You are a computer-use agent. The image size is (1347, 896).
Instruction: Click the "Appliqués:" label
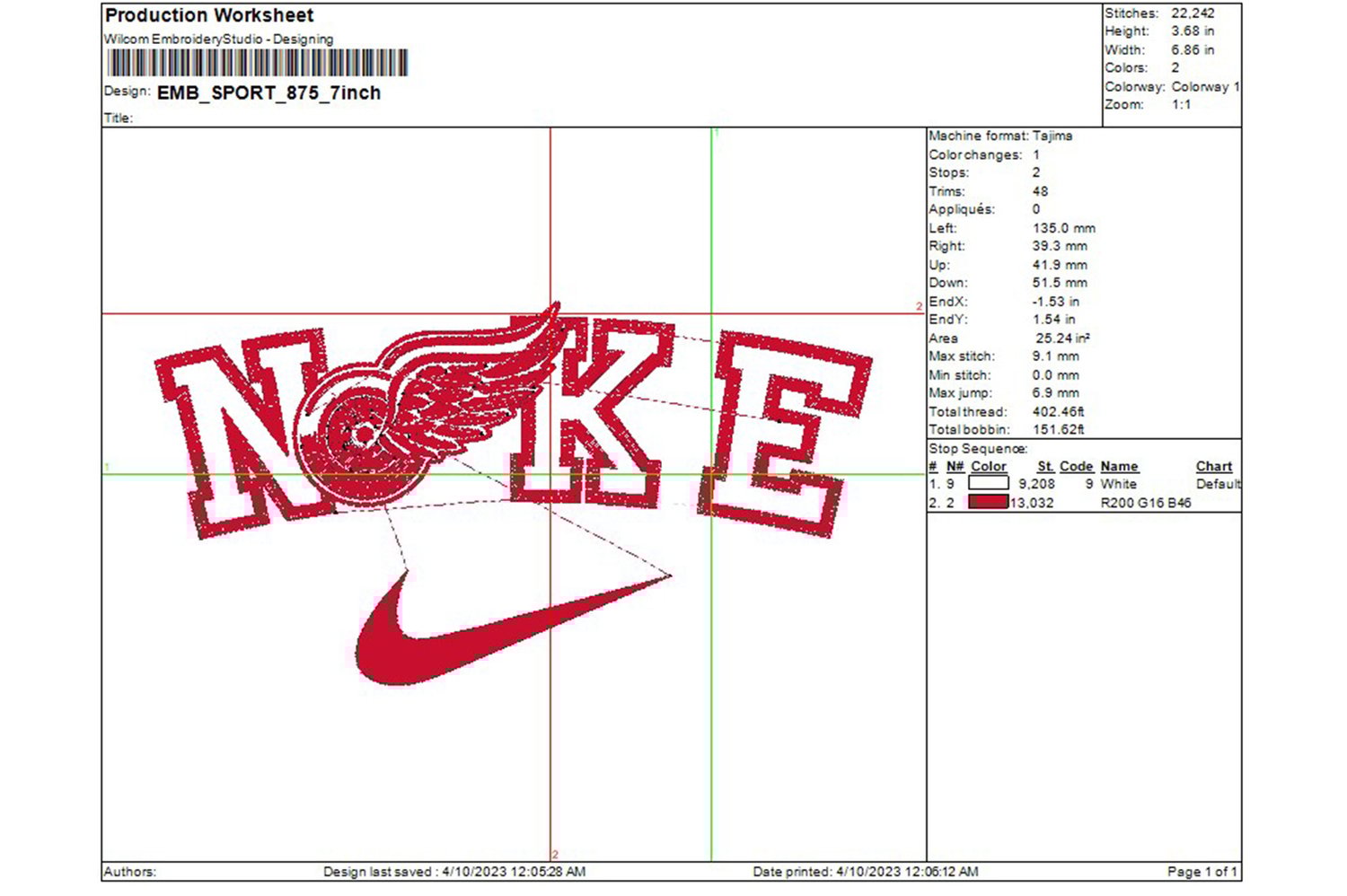coord(962,209)
